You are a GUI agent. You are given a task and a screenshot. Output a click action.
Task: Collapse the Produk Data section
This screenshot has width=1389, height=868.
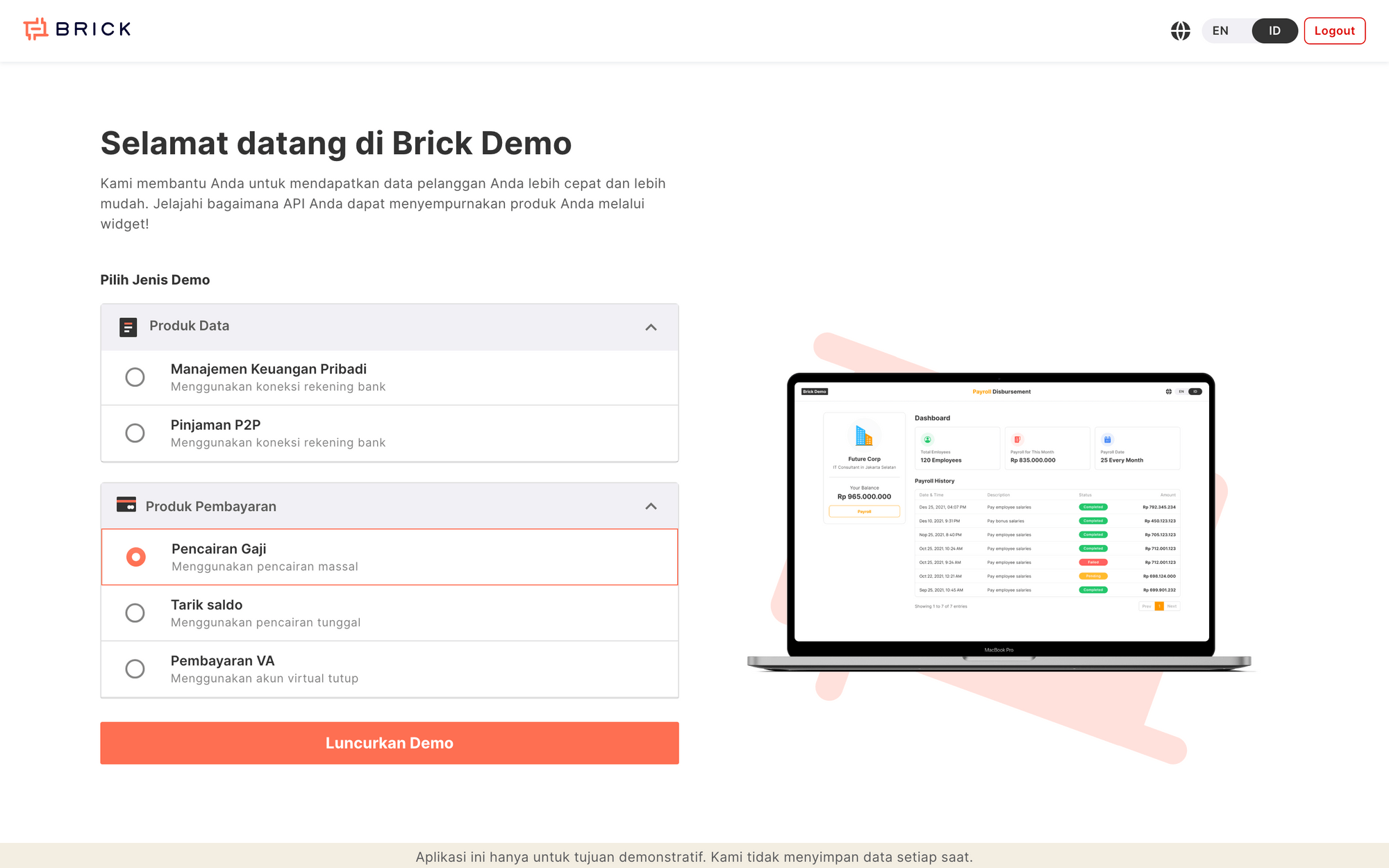[x=651, y=326]
